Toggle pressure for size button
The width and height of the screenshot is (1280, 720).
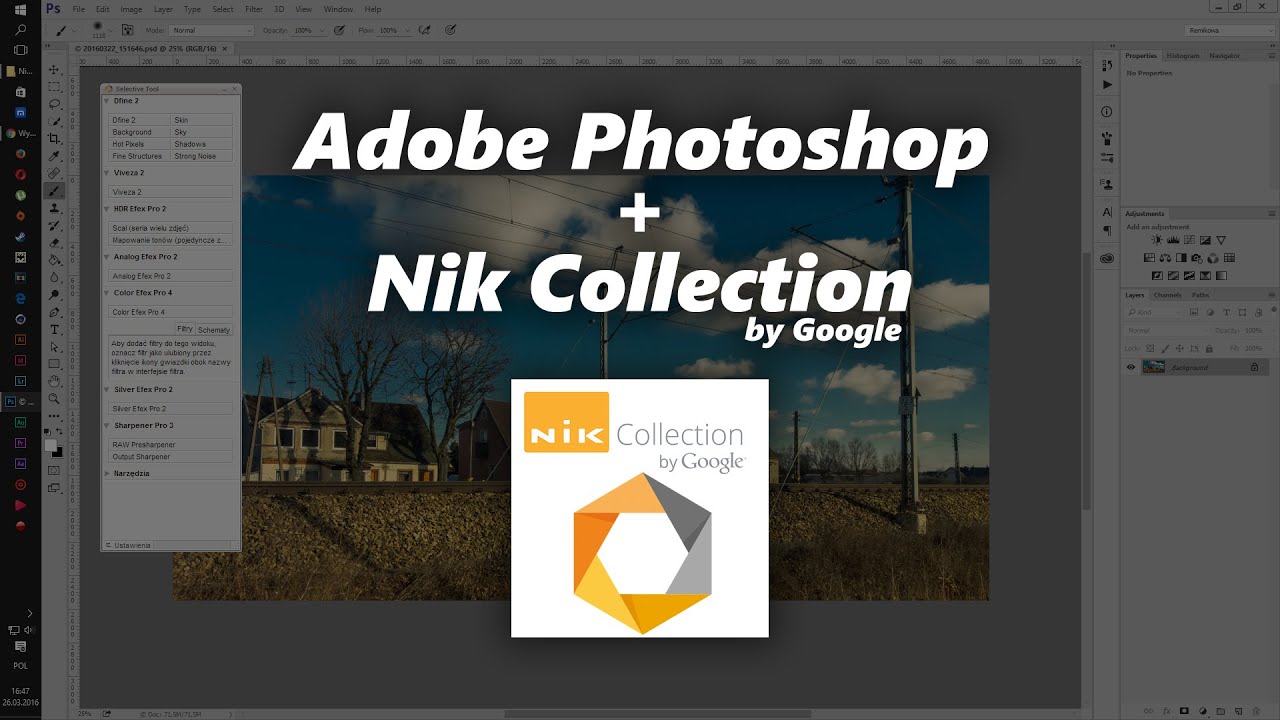(x=452, y=31)
